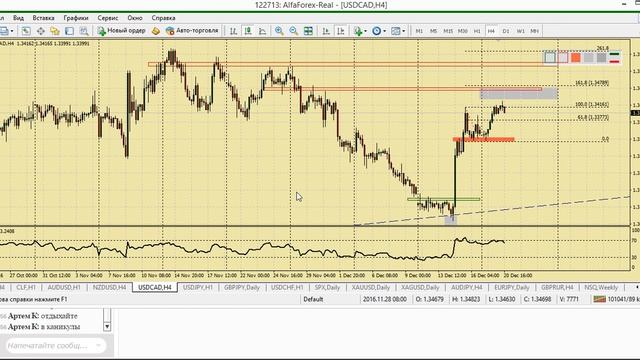Open the Справка menu
The width and height of the screenshot is (640, 360).
163,18
